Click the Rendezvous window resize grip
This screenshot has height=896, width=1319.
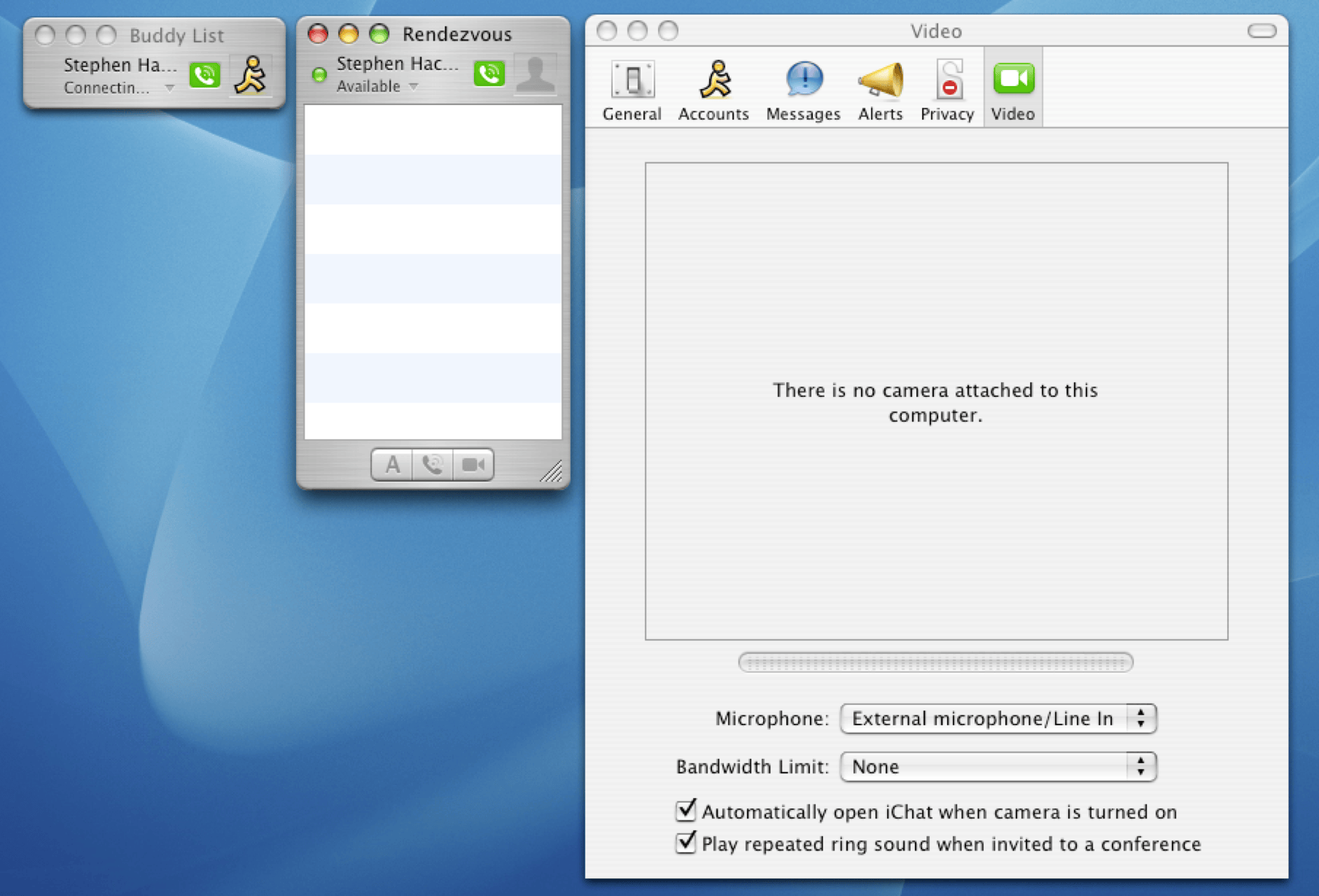552,471
